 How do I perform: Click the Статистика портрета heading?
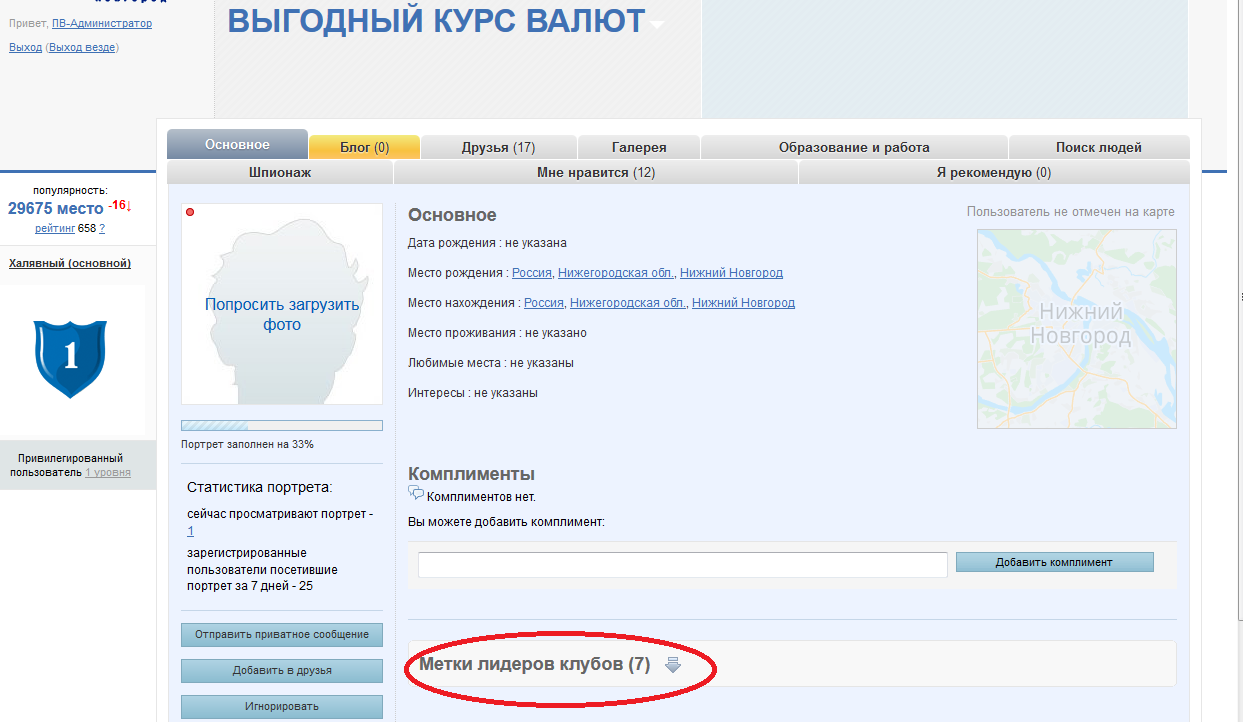(260, 488)
